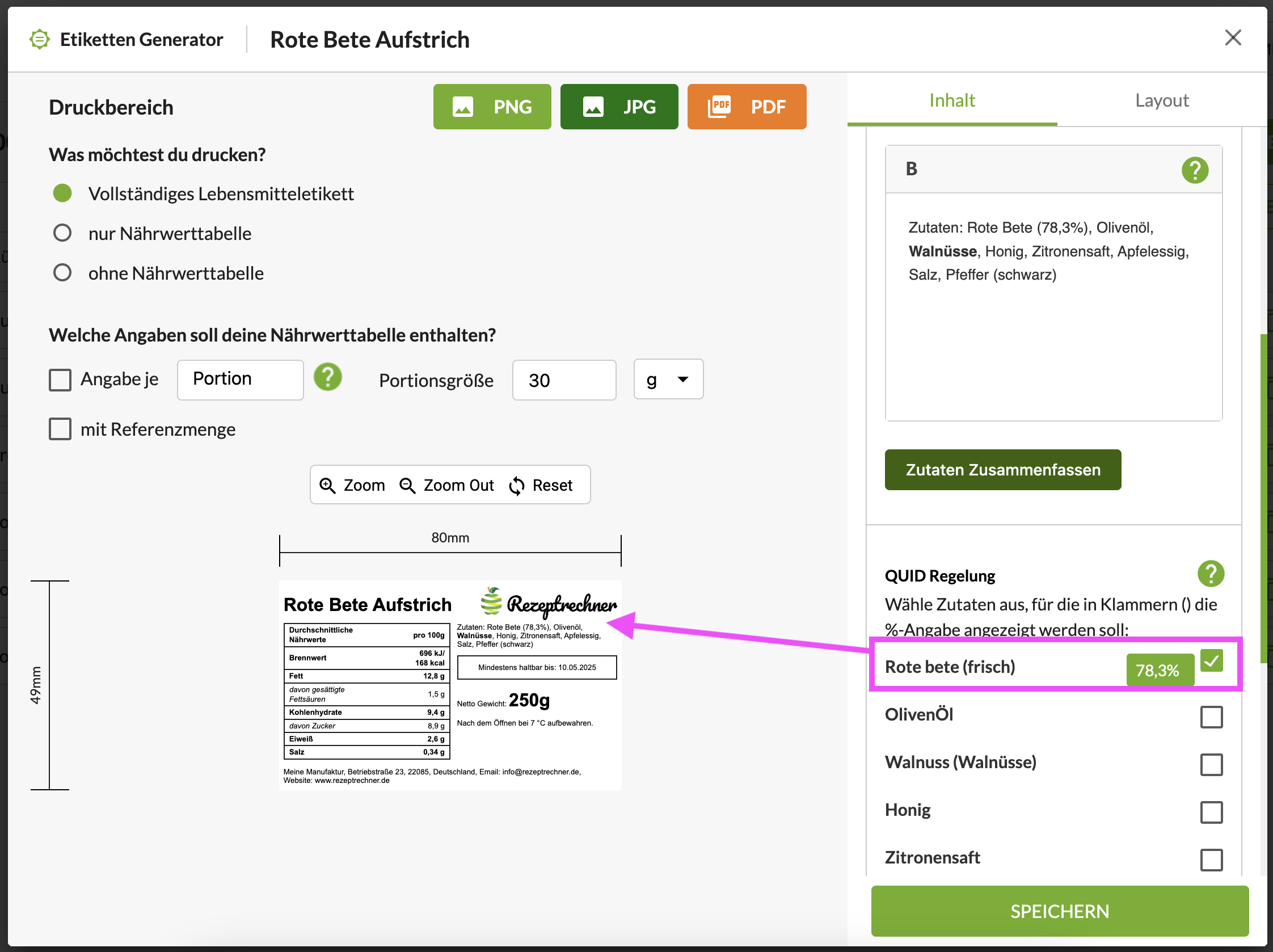Open help icon next to Portion field
1273x952 pixels.
pos(327,378)
